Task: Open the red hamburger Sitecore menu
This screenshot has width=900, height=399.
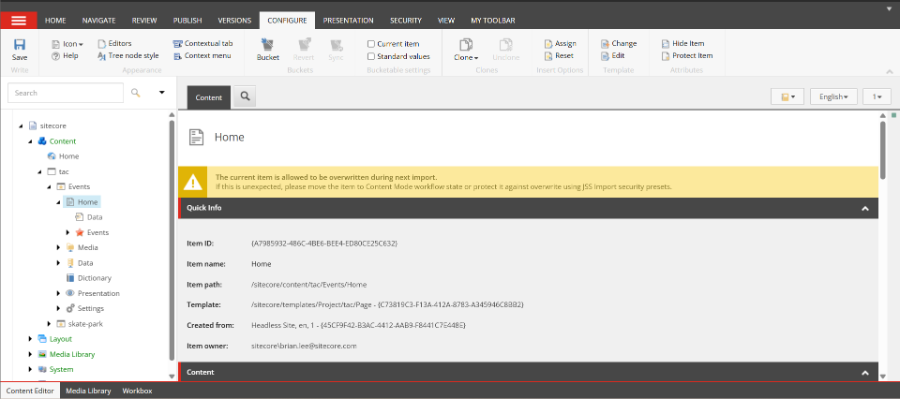Action: point(18,20)
